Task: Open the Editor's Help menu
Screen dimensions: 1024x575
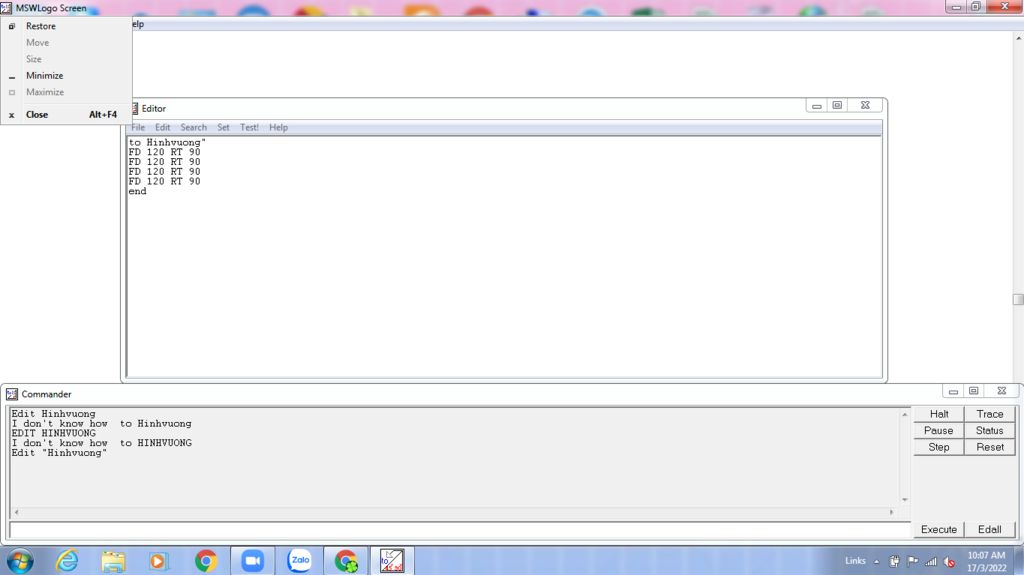Action: [278, 127]
